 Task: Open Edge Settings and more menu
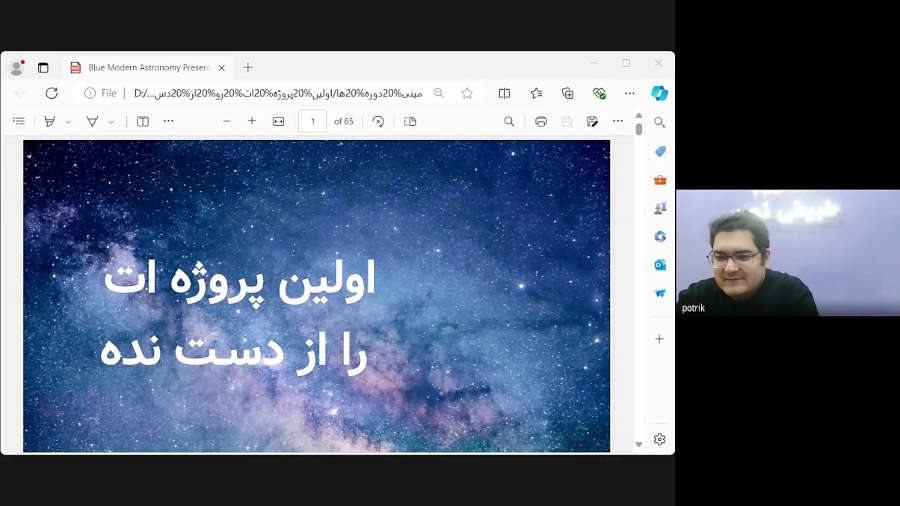pos(630,93)
